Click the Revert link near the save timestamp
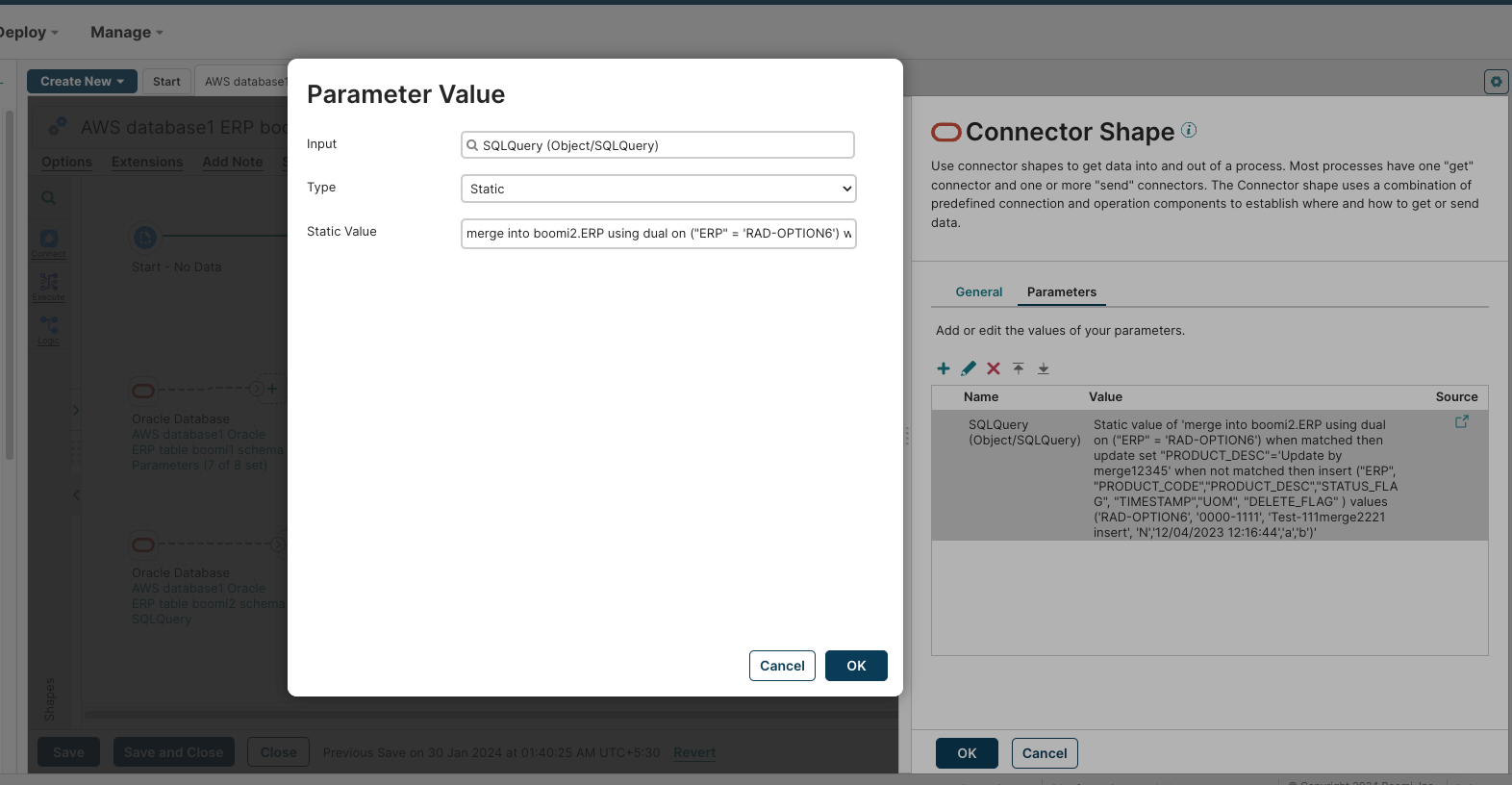 point(694,753)
